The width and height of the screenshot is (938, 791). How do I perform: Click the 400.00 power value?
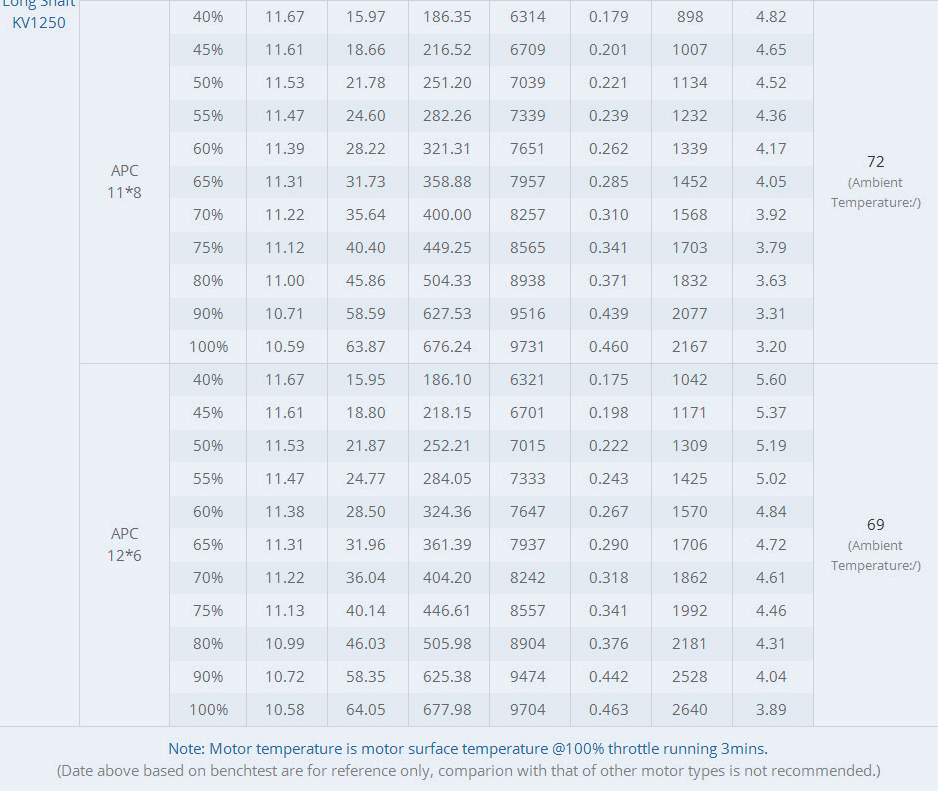click(x=447, y=215)
